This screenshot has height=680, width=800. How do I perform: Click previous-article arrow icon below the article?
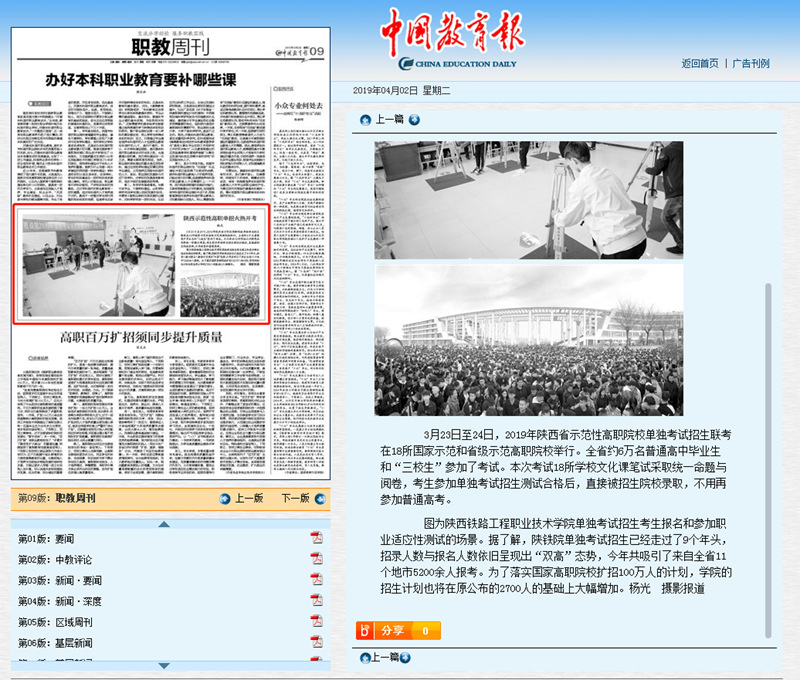[364, 657]
